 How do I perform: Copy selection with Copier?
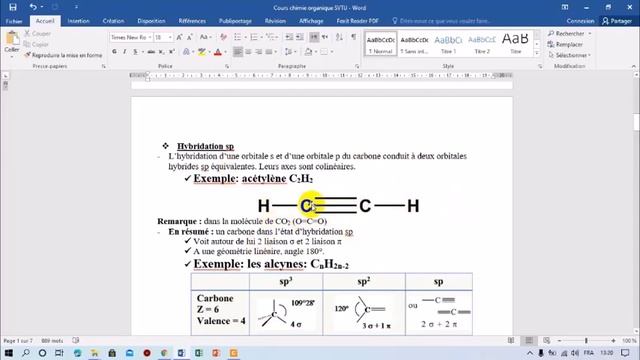36,44
